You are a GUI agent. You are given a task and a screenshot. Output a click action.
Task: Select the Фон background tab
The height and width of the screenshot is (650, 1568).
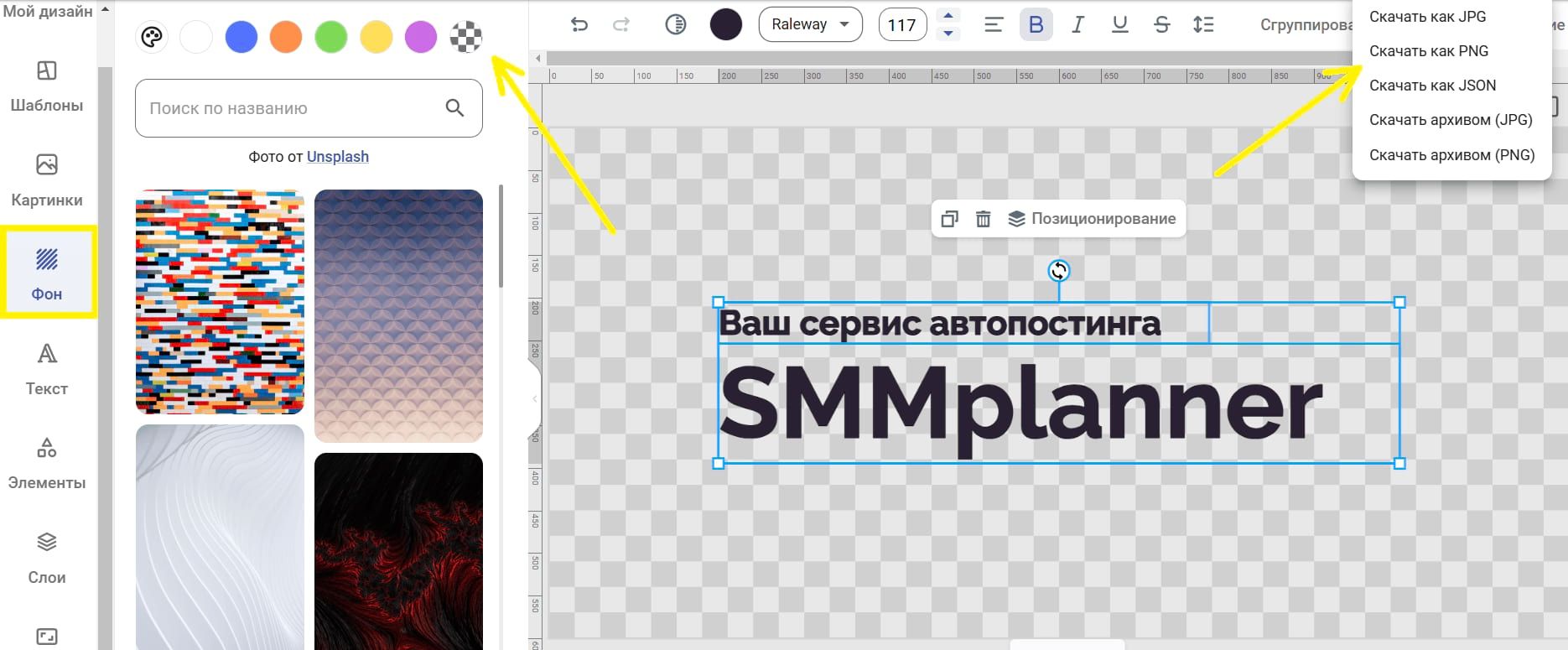[47, 273]
